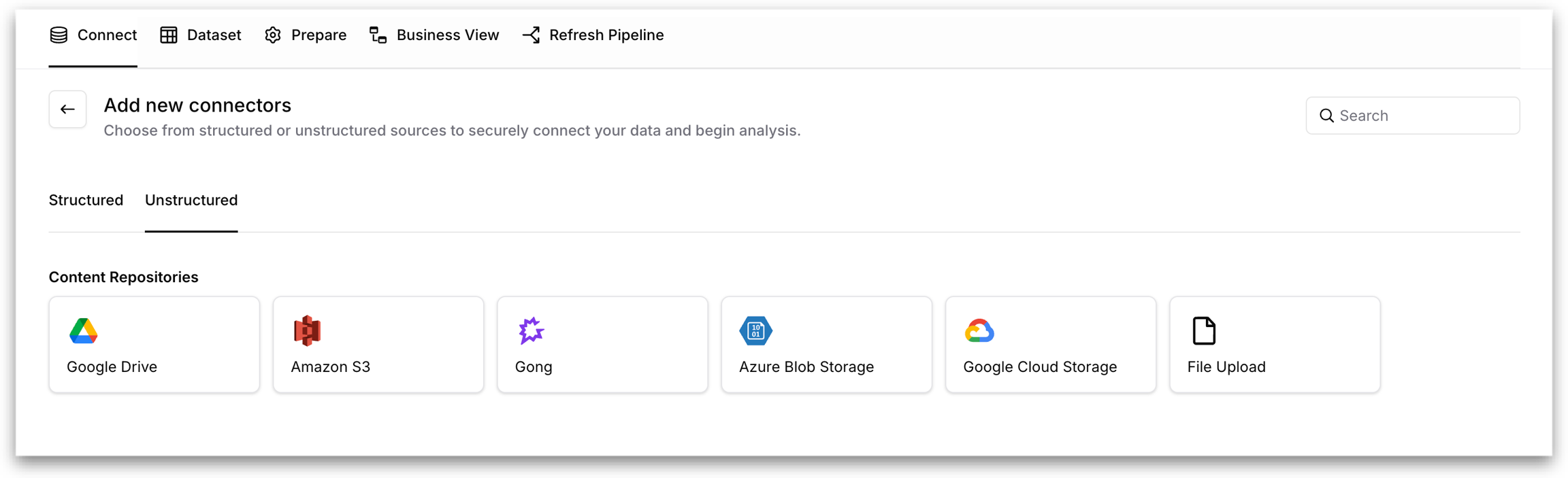Viewport: 1568px width, 478px height.
Task: Click the purple Gong logo icon
Action: 531,331
